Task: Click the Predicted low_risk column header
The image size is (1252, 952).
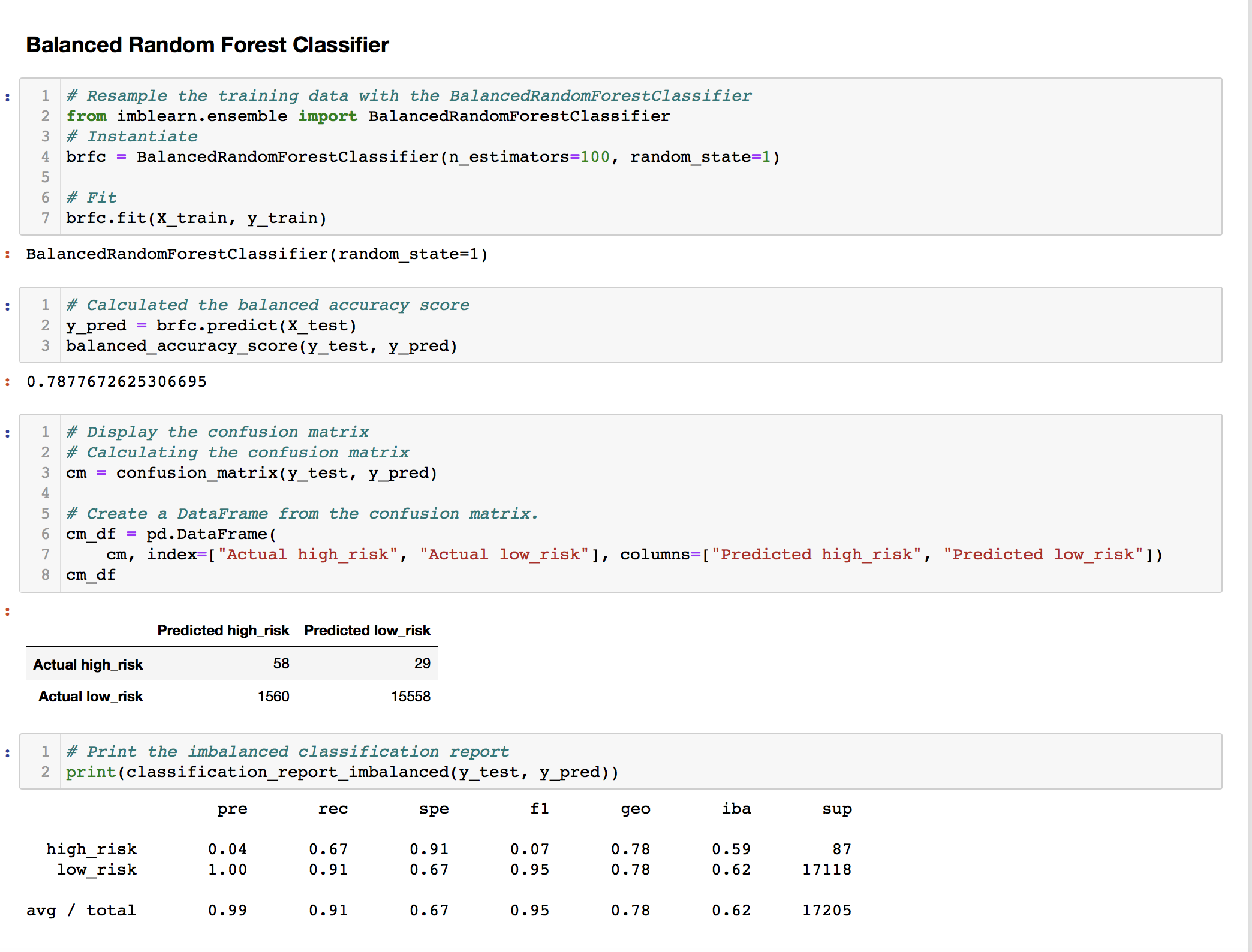Action: click(367, 631)
